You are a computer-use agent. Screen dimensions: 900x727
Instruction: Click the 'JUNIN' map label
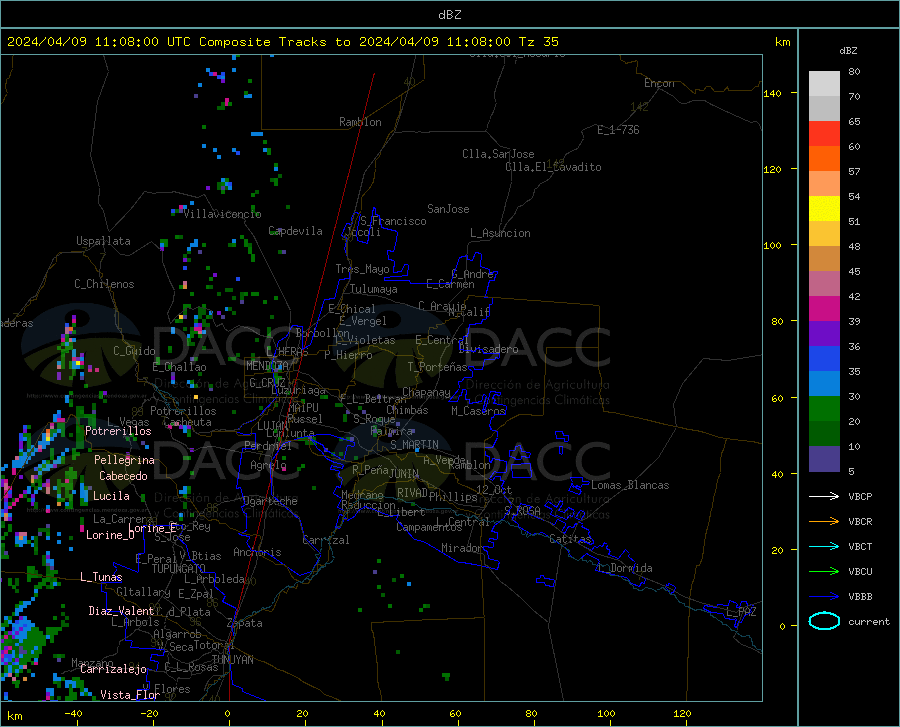coord(404,473)
